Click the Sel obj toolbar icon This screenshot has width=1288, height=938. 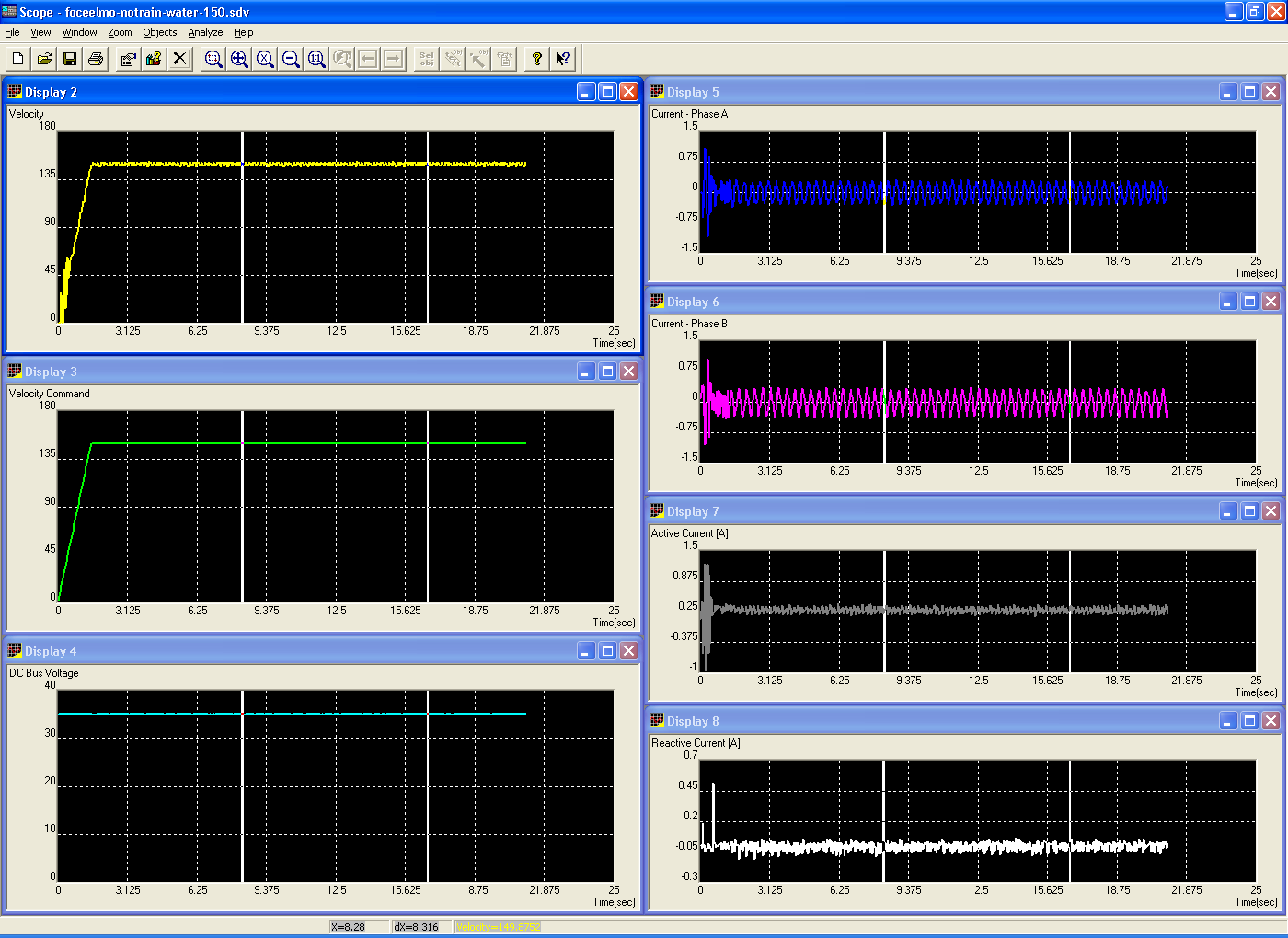(426, 59)
